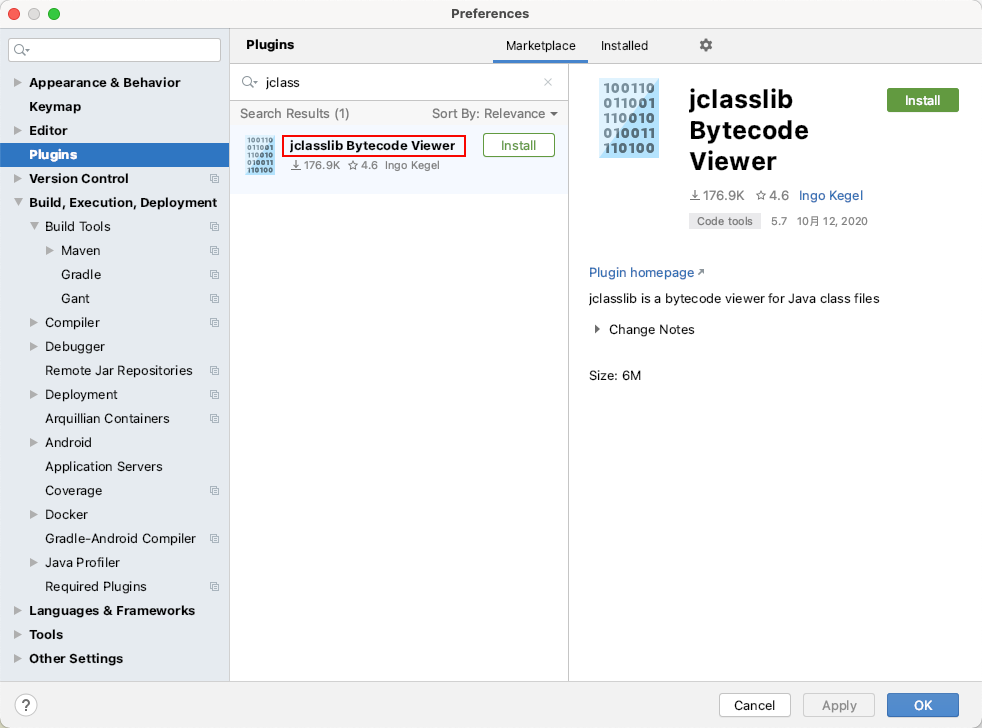The height and width of the screenshot is (728, 982).
Task: Click the large jclasslib icon in details pane
Action: tap(629, 118)
